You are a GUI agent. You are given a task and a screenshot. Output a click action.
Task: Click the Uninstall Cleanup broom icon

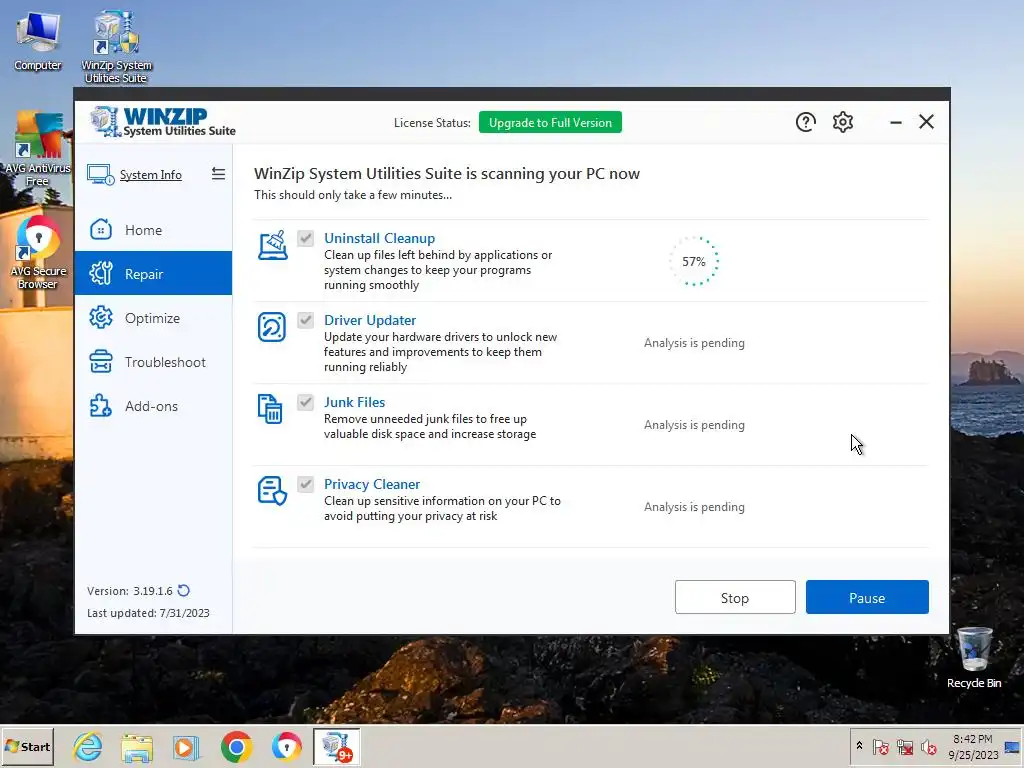[x=272, y=245]
